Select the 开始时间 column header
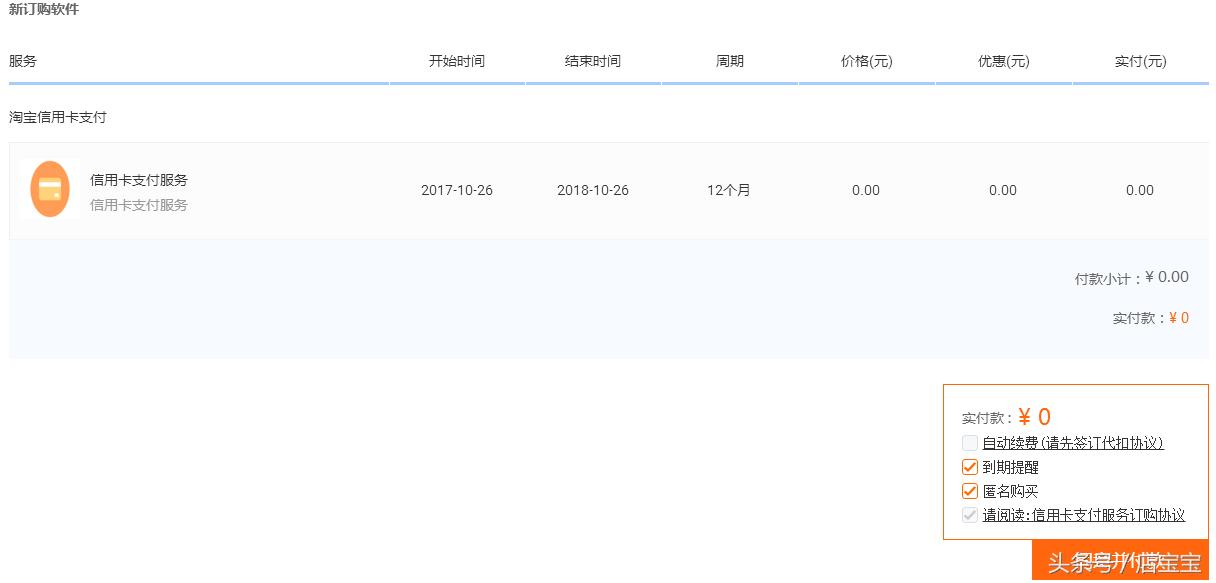1216x583 pixels. 457,61
